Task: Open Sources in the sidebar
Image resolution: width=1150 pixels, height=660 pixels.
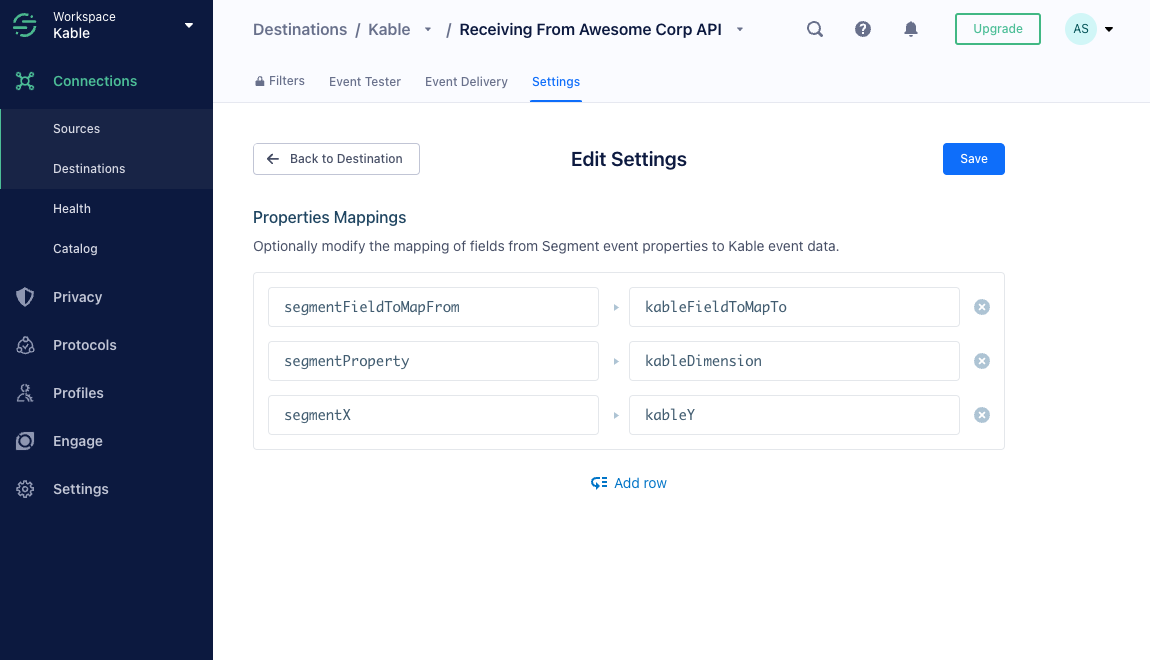Action: (x=76, y=128)
